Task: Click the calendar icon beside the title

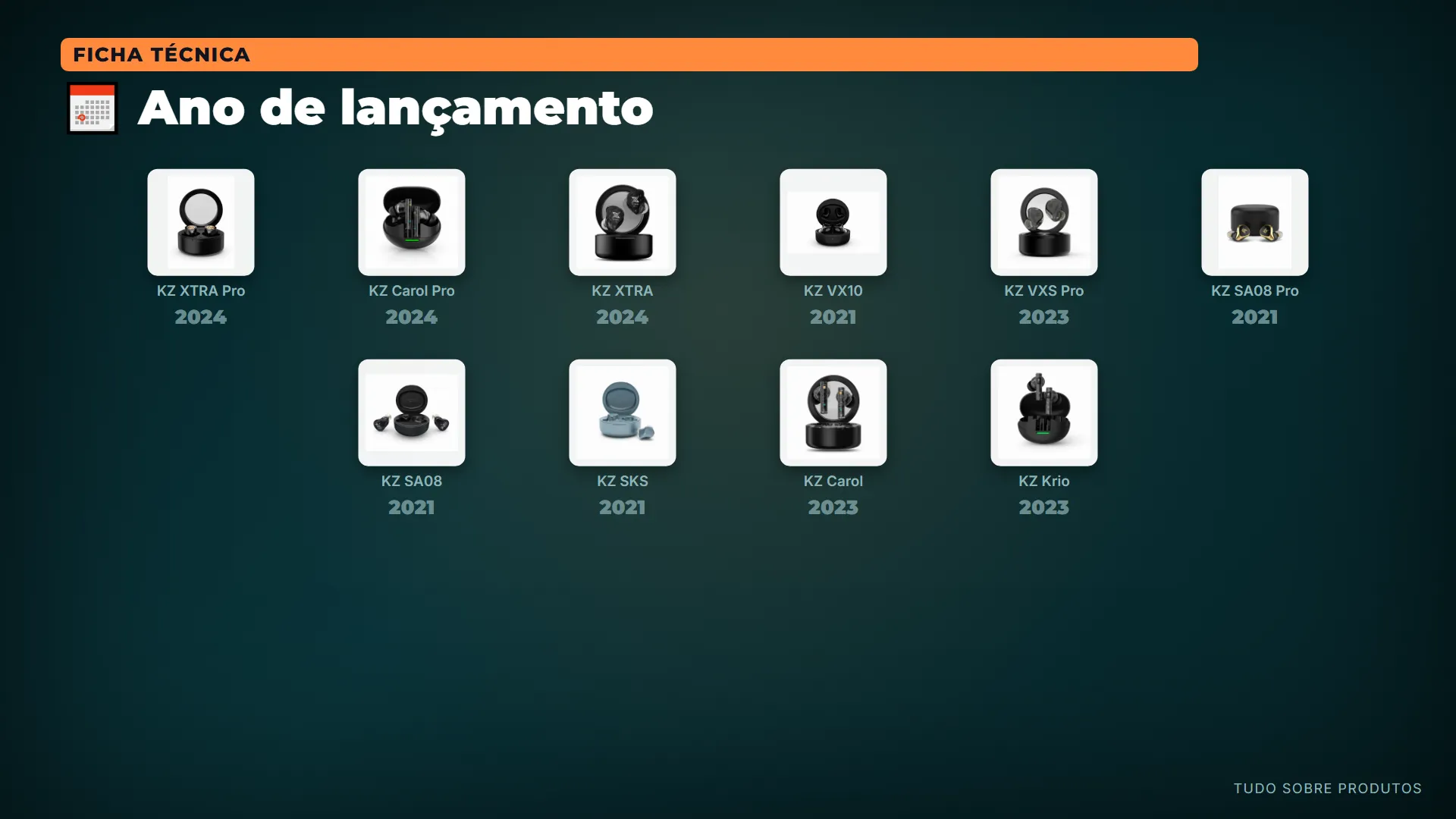Action: click(x=93, y=108)
